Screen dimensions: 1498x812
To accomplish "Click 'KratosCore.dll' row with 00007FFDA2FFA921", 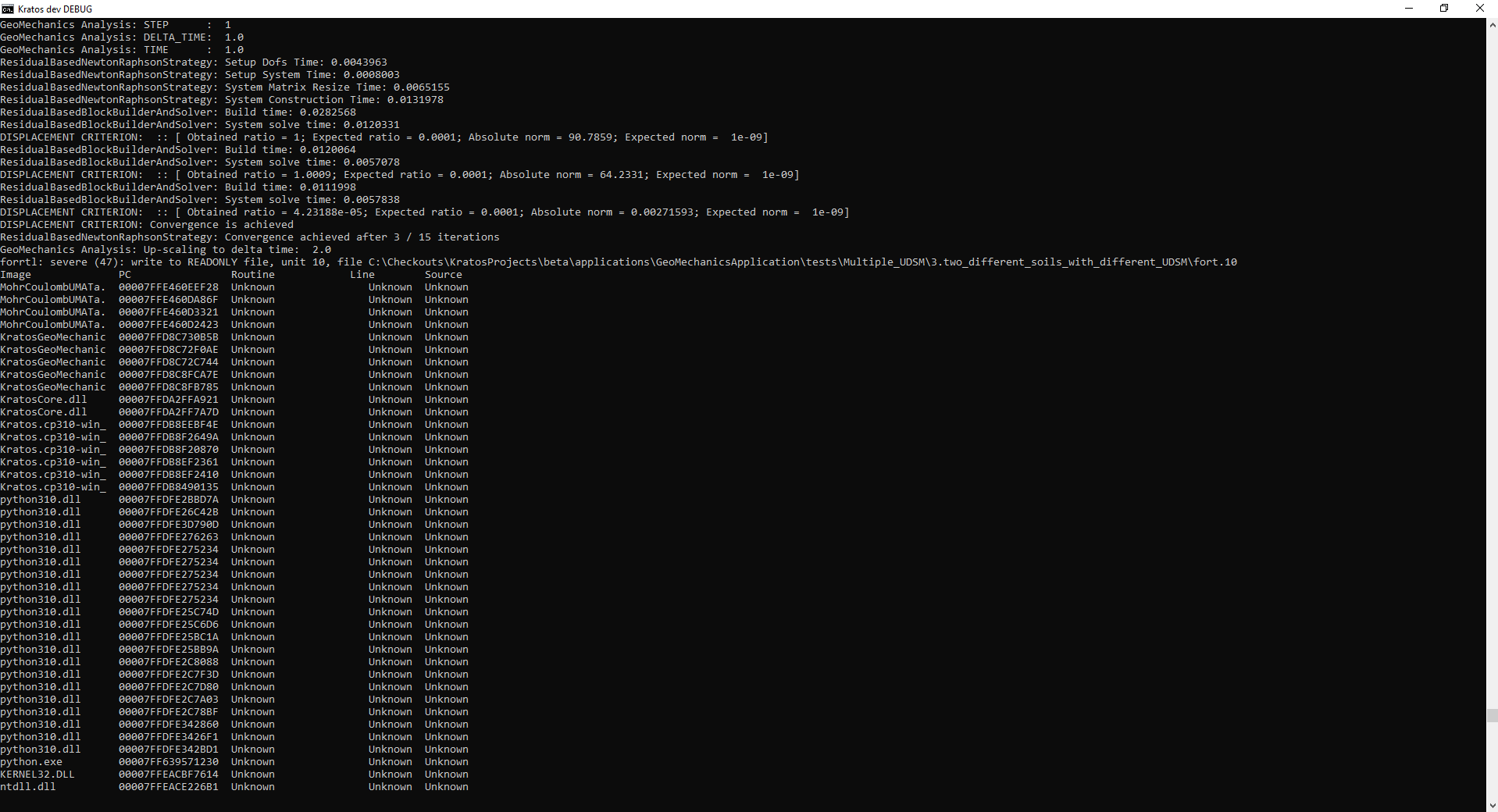I will (234, 400).
